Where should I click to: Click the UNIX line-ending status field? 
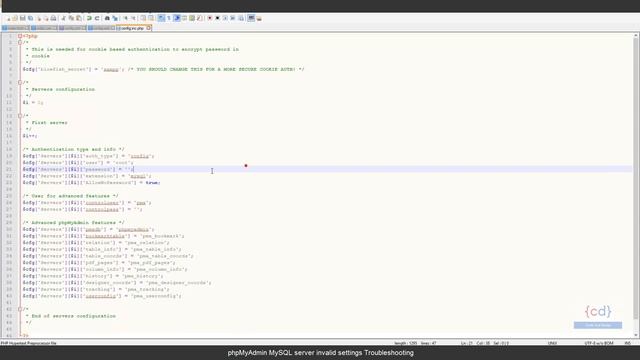pyautogui.click(x=552, y=343)
